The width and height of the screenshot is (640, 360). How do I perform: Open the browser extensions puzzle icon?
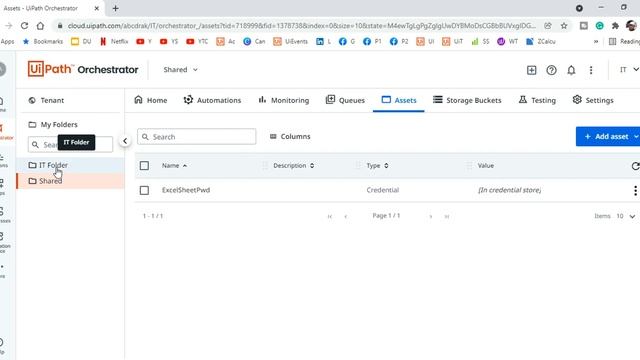tap(615, 26)
